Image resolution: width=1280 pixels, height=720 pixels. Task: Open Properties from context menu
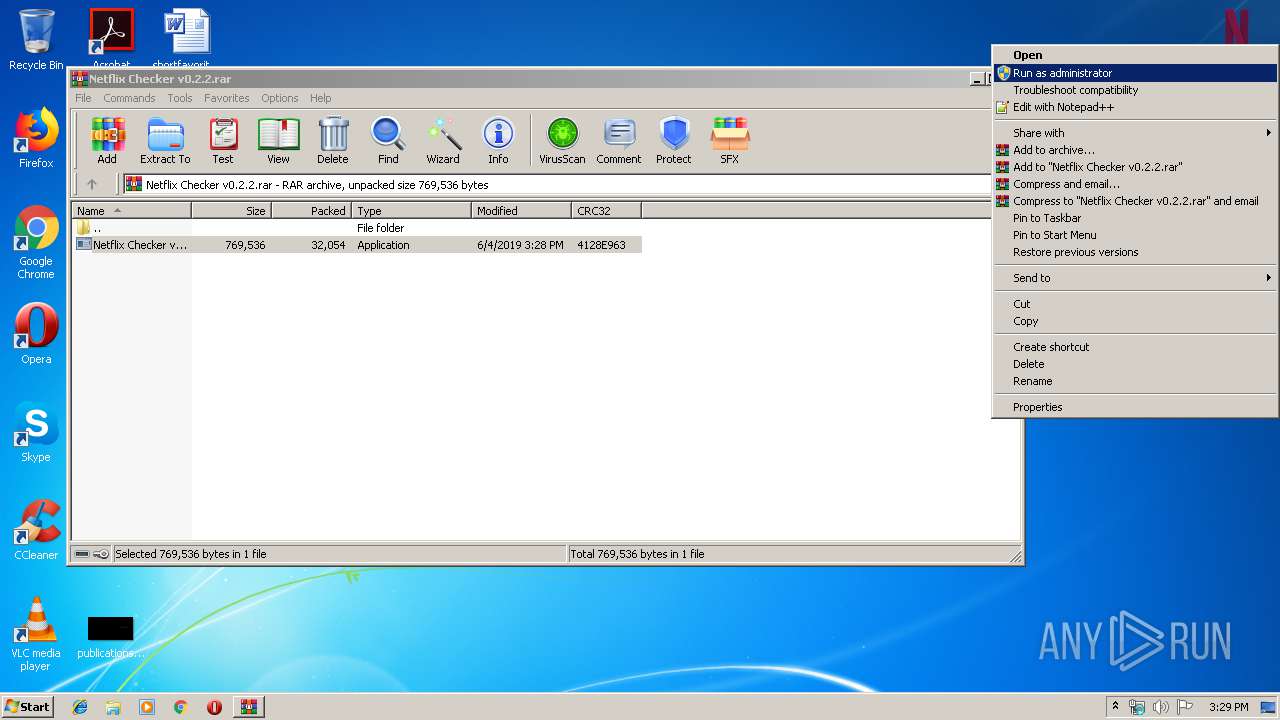1135,407
